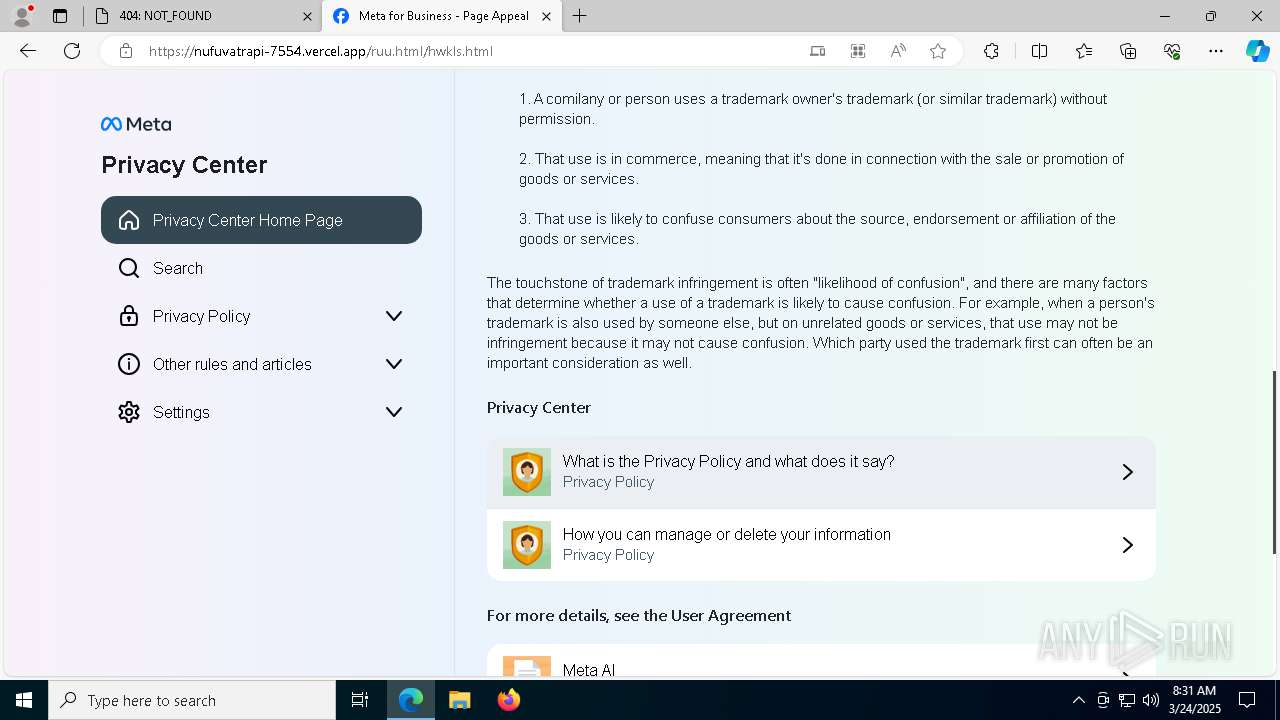Viewport: 1280px width, 720px height.
Task: Click the page vertical scrollbar thumb
Action: coord(1274,462)
